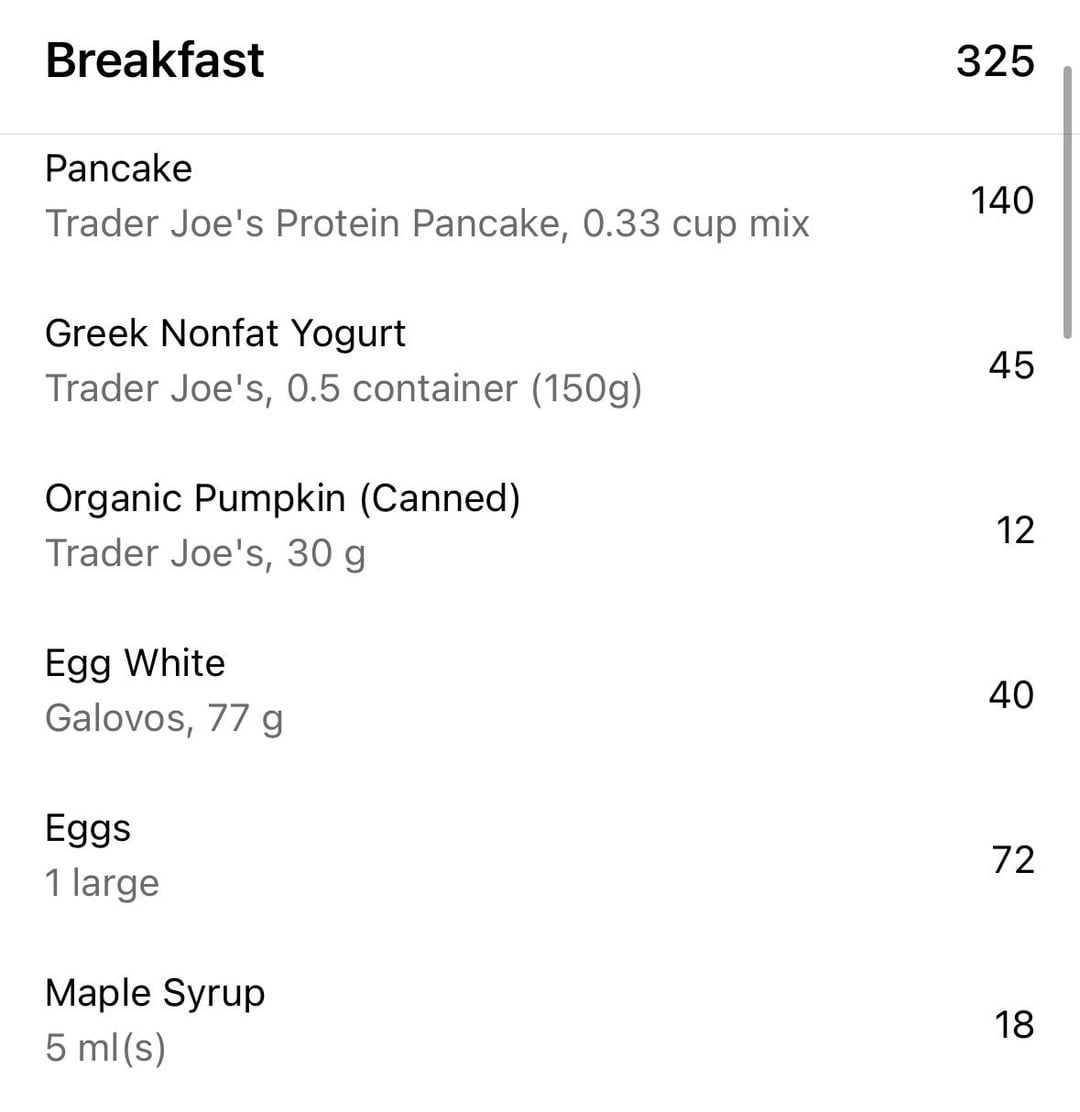The width and height of the screenshot is (1080, 1112).
Task: Select the Breakfast total 325 calories
Action: pyautogui.click(x=995, y=62)
